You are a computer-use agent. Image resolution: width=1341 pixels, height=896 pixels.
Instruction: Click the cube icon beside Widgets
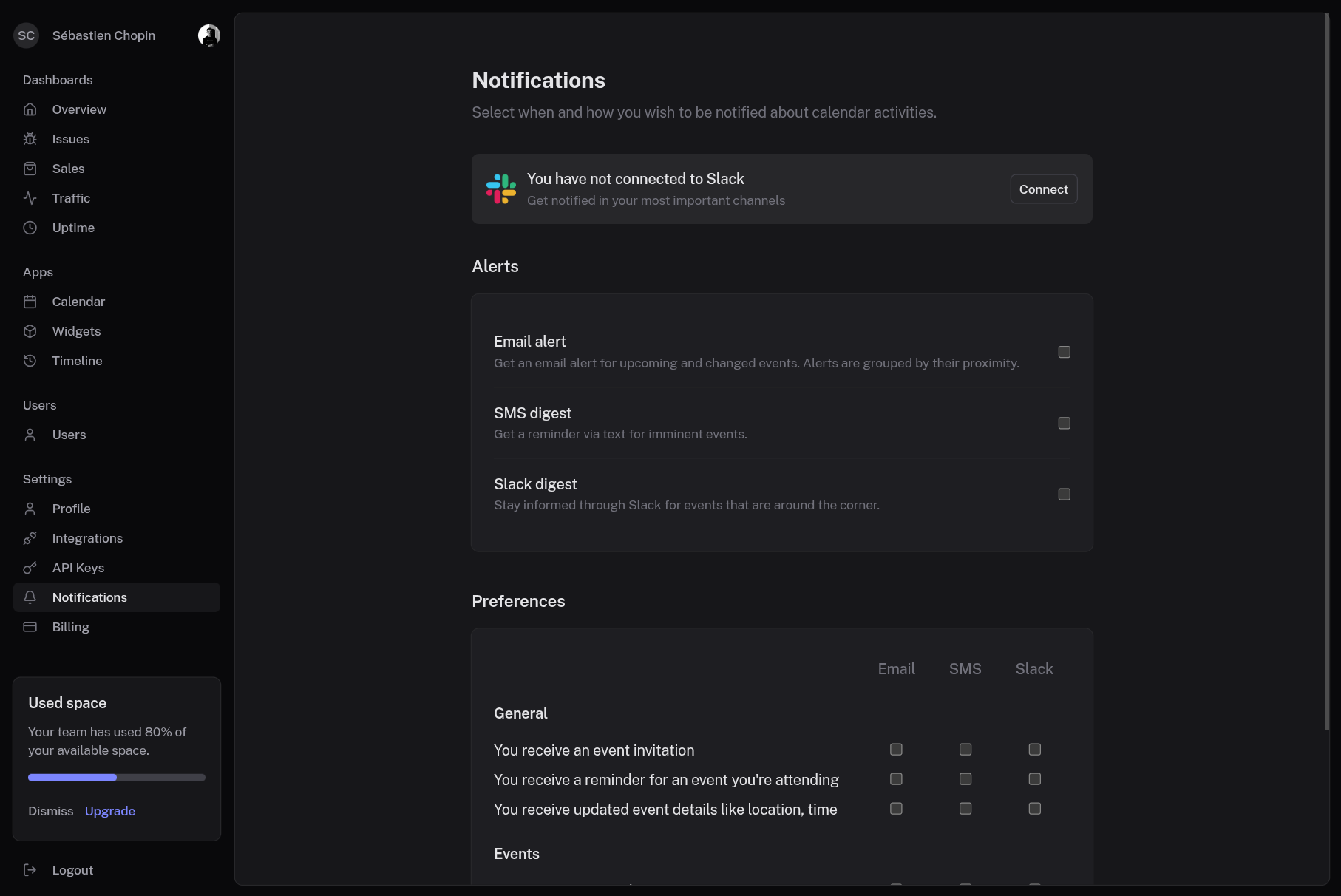(x=30, y=331)
